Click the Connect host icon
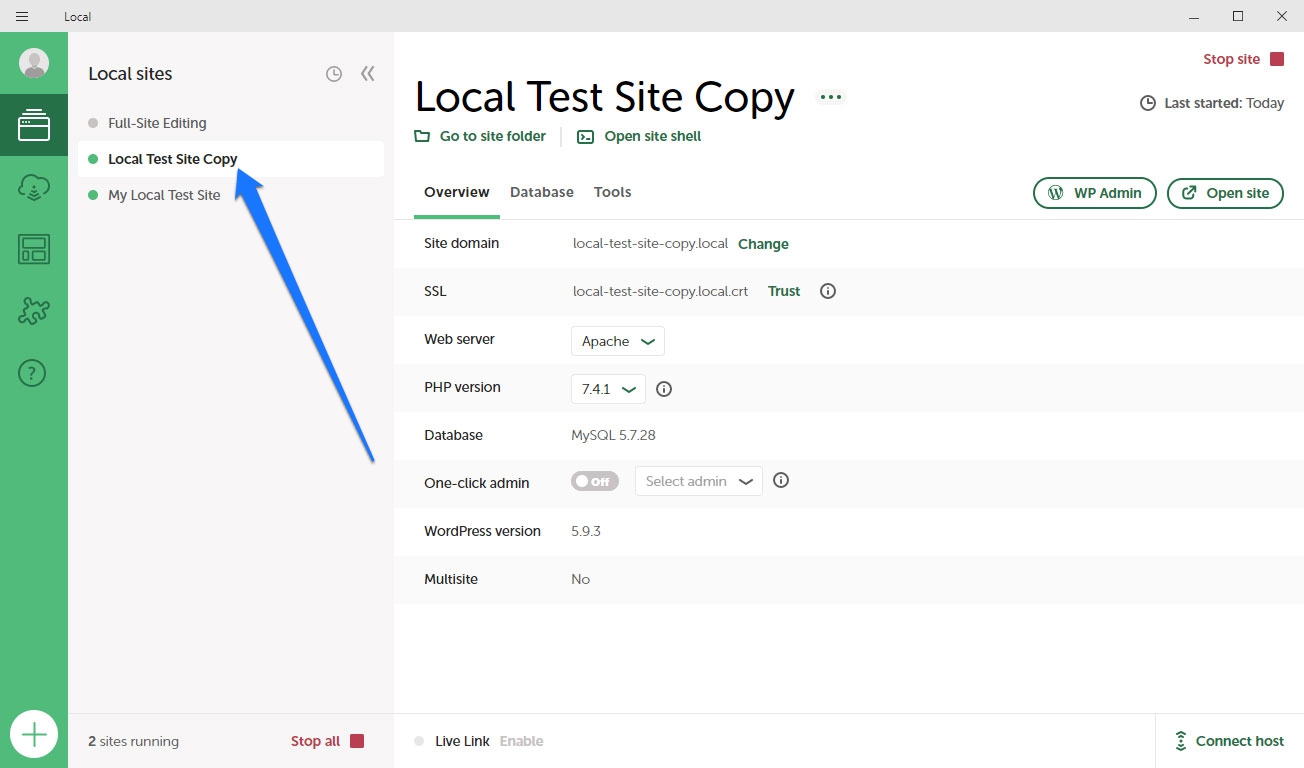1304x768 pixels. [x=1180, y=741]
